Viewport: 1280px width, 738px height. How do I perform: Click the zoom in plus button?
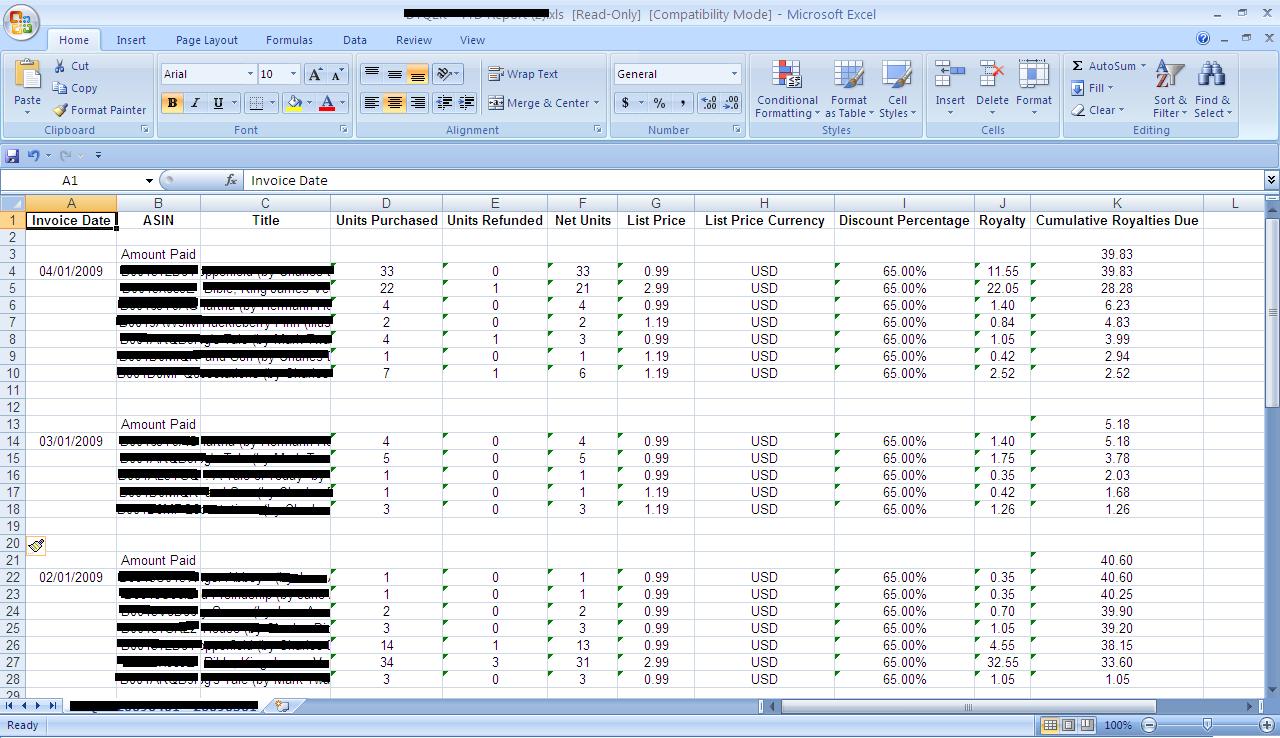pyautogui.click(x=1267, y=725)
